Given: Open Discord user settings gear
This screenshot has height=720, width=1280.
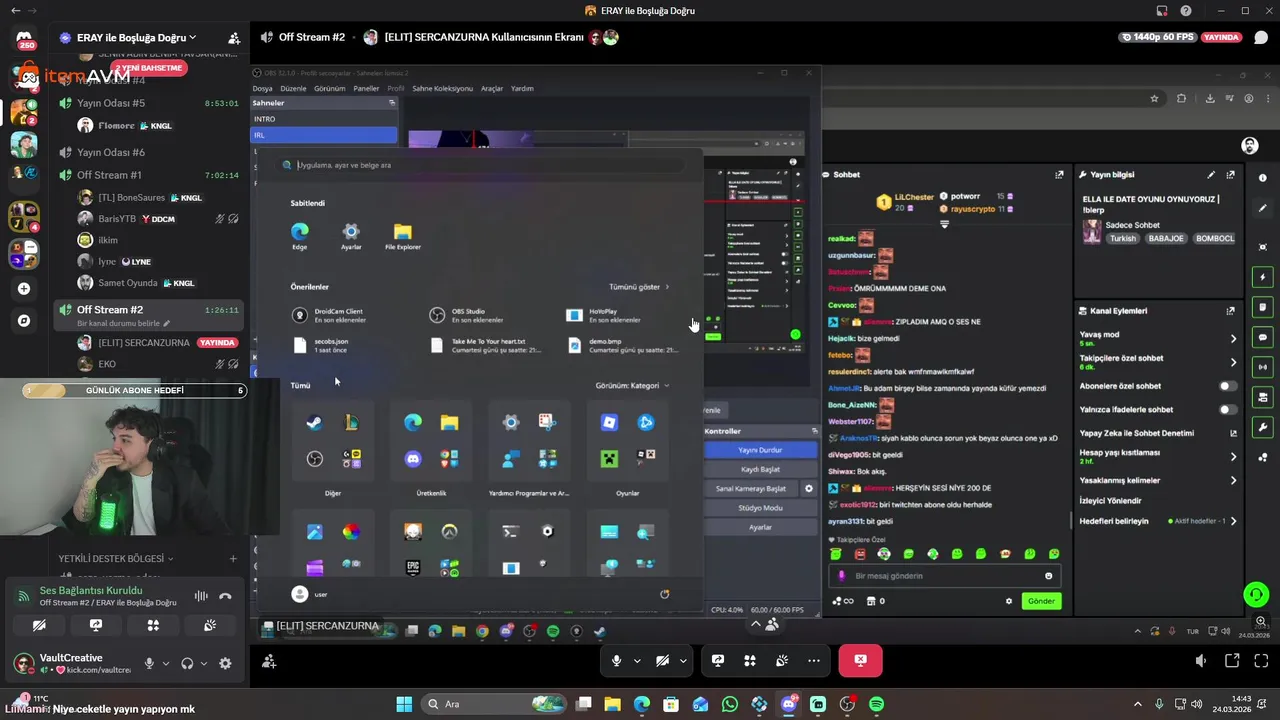Looking at the screenshot, I should tap(225, 663).
